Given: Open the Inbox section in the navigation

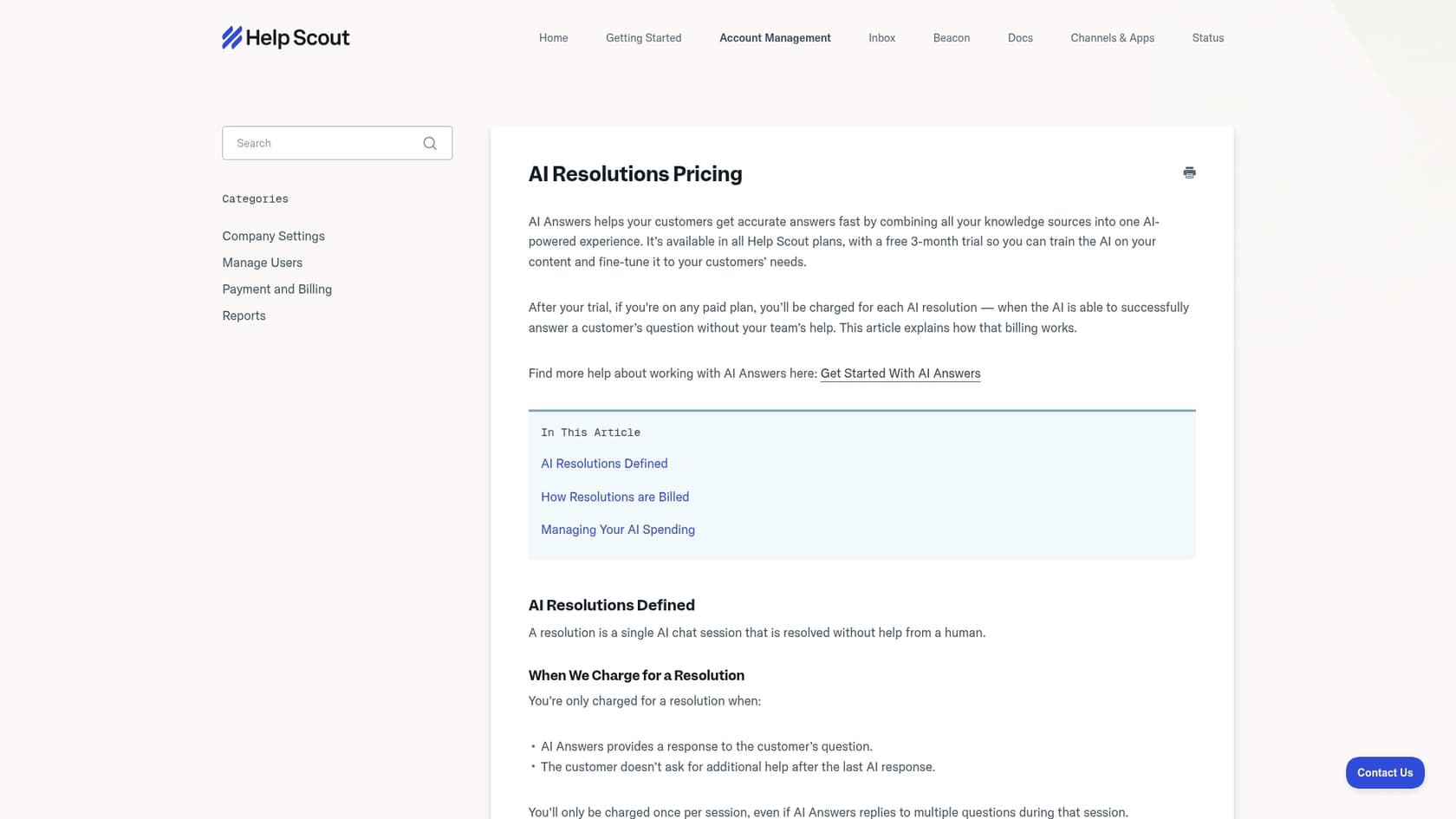Looking at the screenshot, I should pyautogui.click(x=881, y=37).
